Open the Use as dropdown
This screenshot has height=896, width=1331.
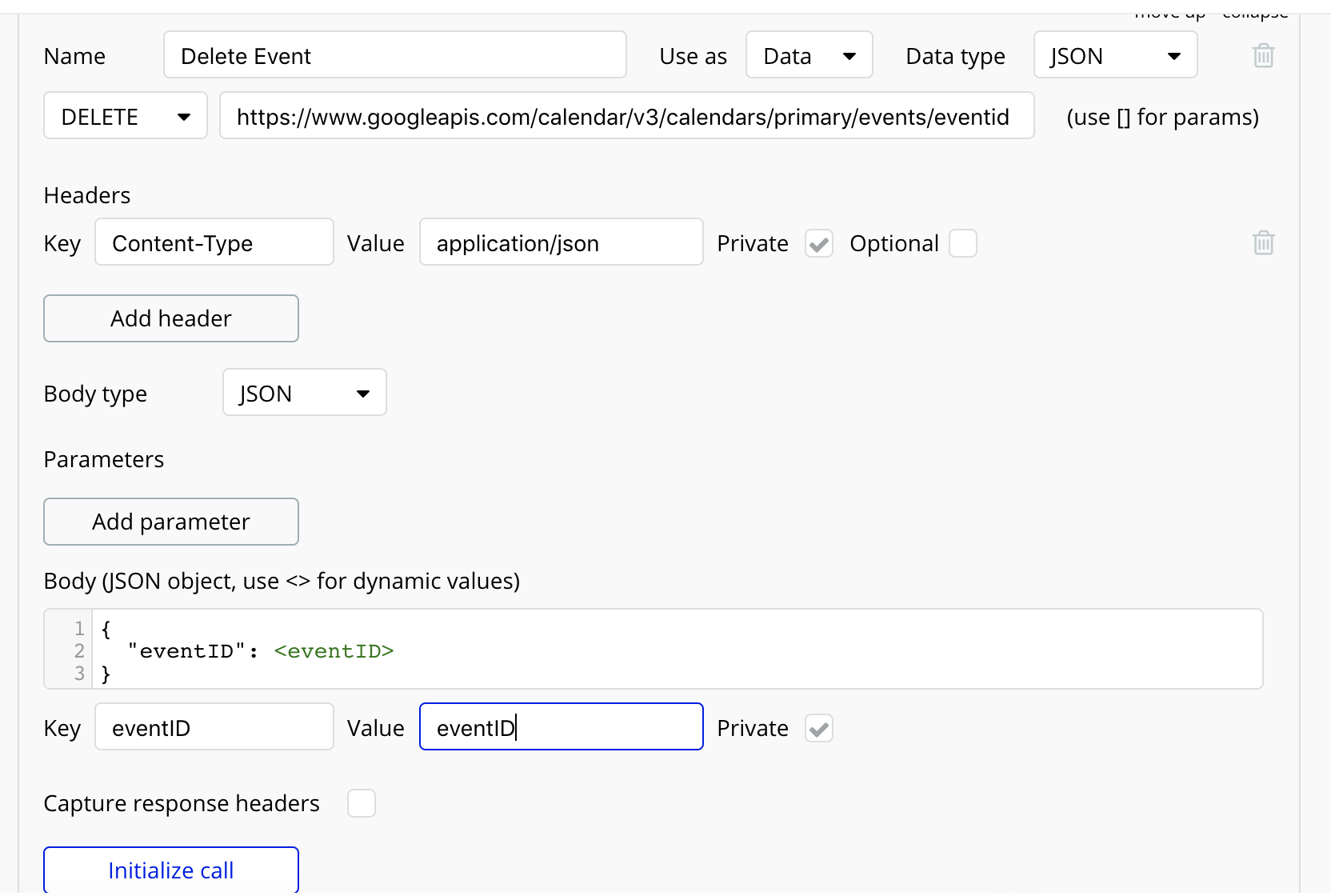point(809,55)
